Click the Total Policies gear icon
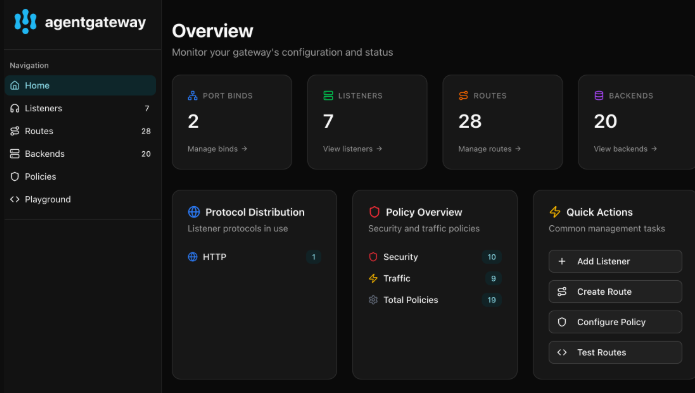 click(373, 300)
